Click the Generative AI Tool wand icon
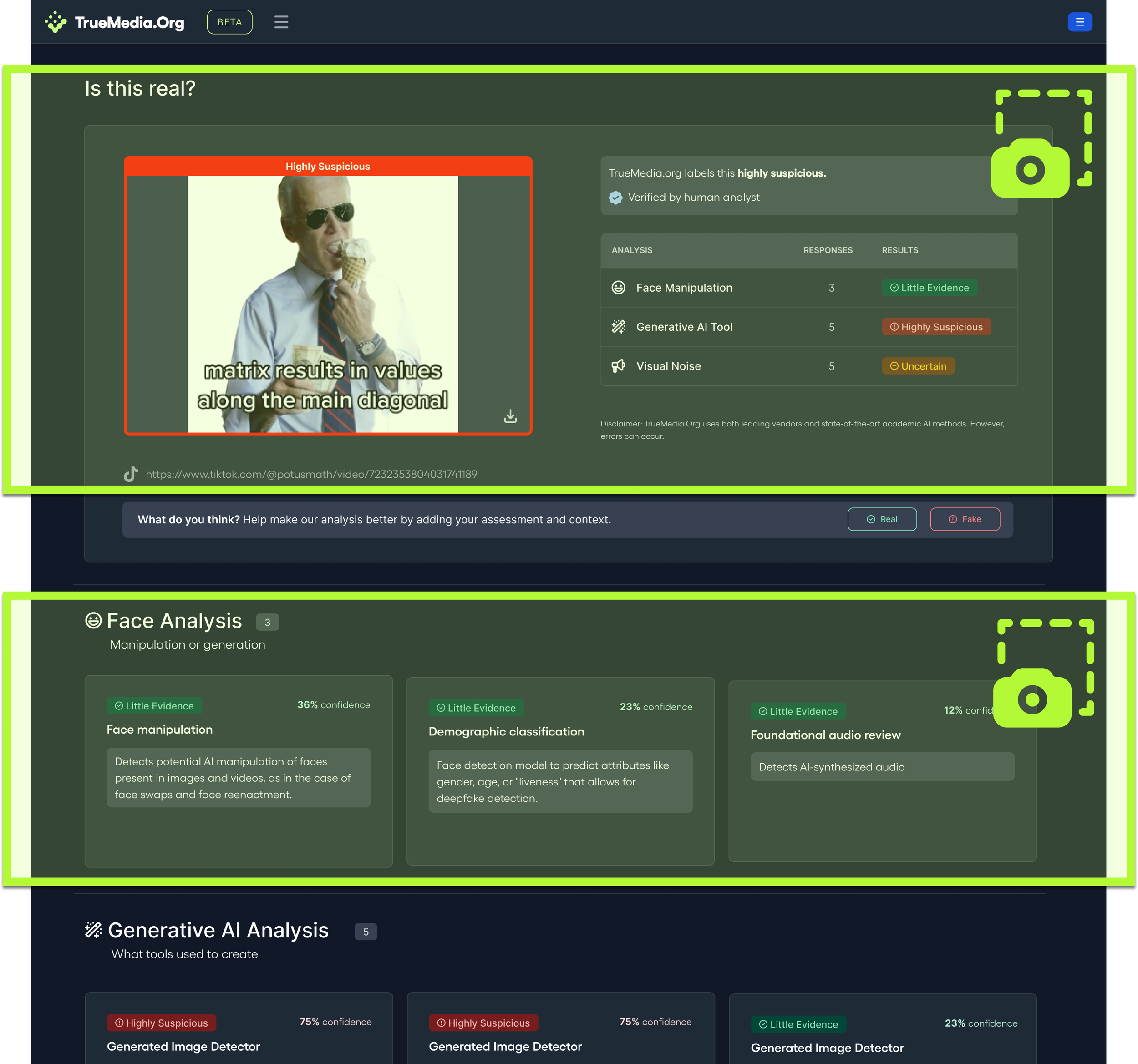This screenshot has width=1138, height=1064. pyautogui.click(x=618, y=327)
